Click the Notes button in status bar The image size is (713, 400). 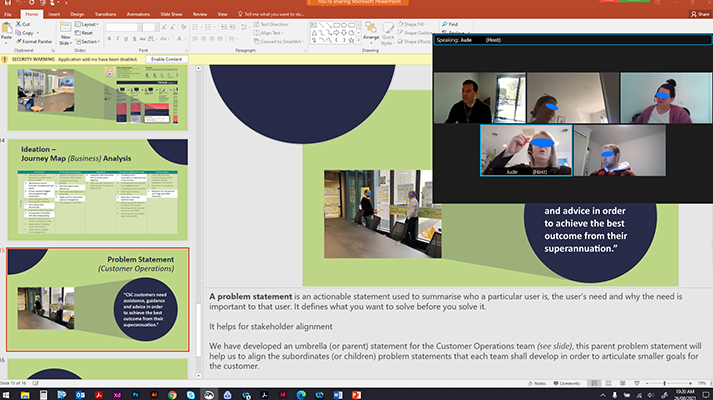[x=537, y=384]
